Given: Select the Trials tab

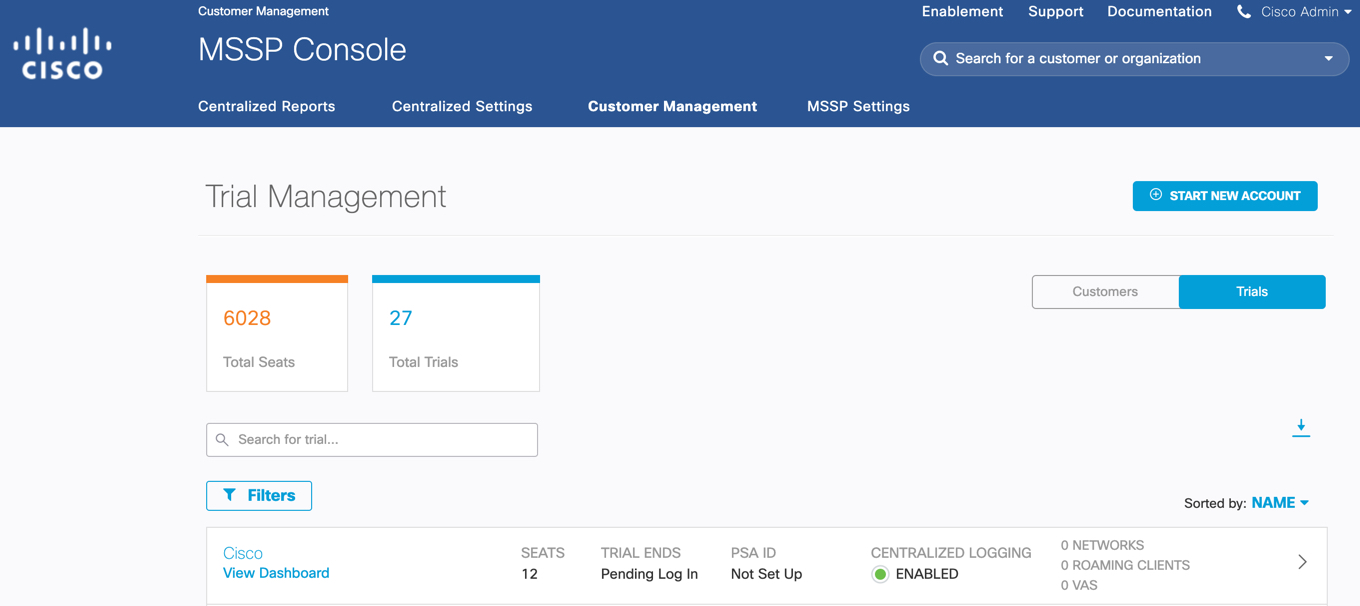Looking at the screenshot, I should point(1252,292).
